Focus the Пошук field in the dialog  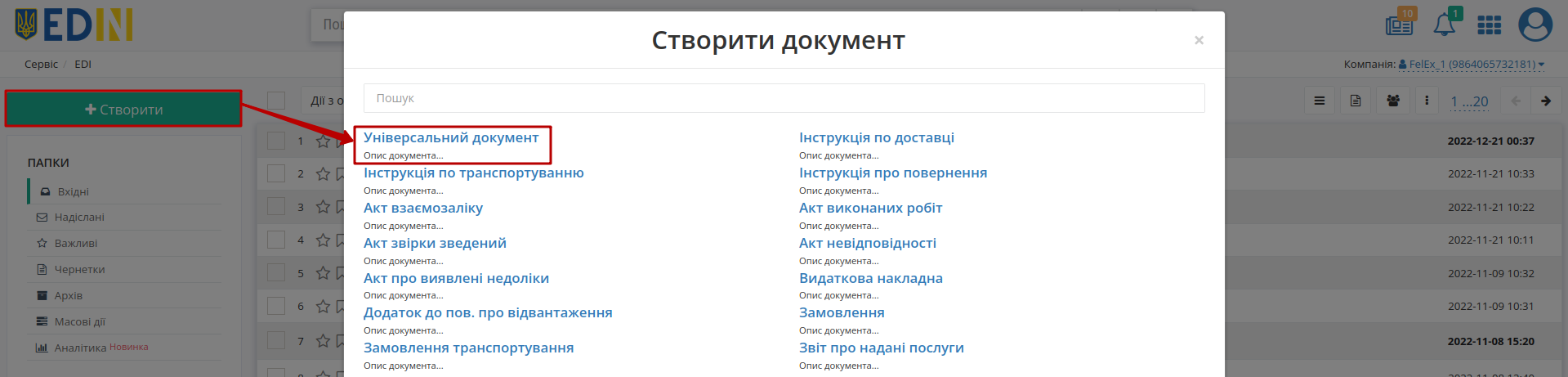click(784, 98)
